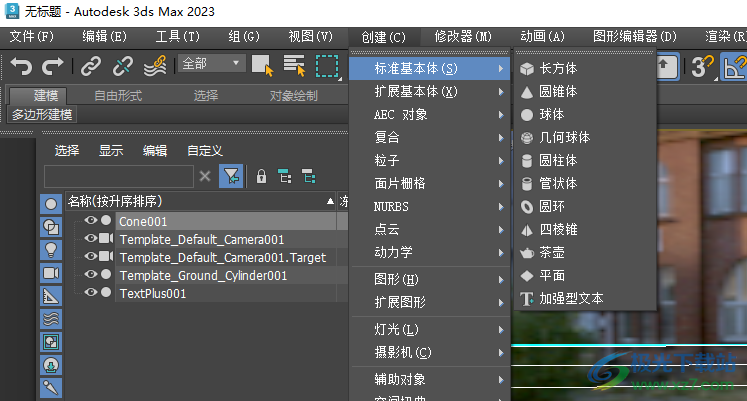This screenshot has height=401, width=747.
Task: Expand the 面片栅格 submenu
Action: (x=430, y=183)
